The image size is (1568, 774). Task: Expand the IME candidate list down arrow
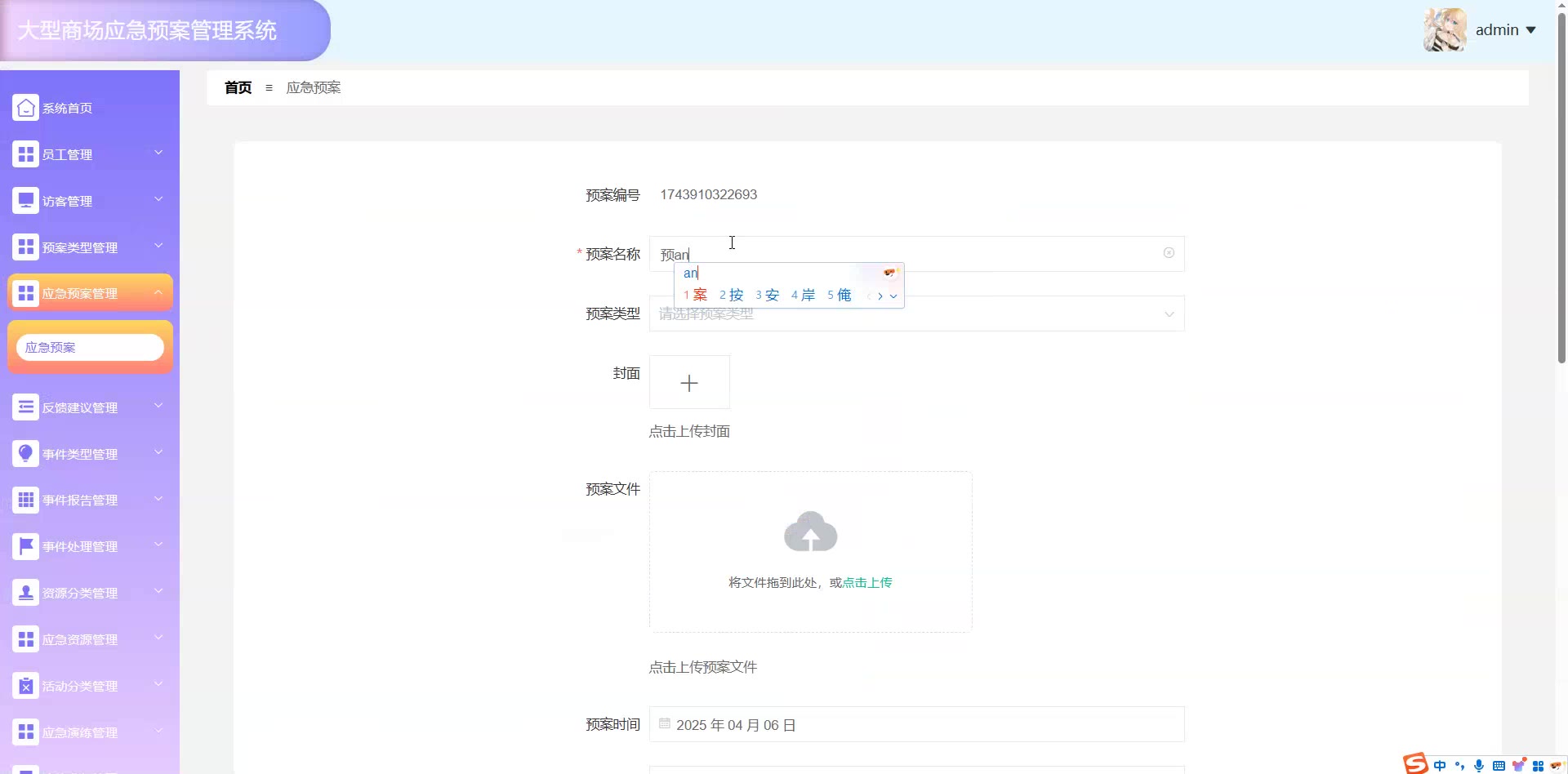click(893, 296)
